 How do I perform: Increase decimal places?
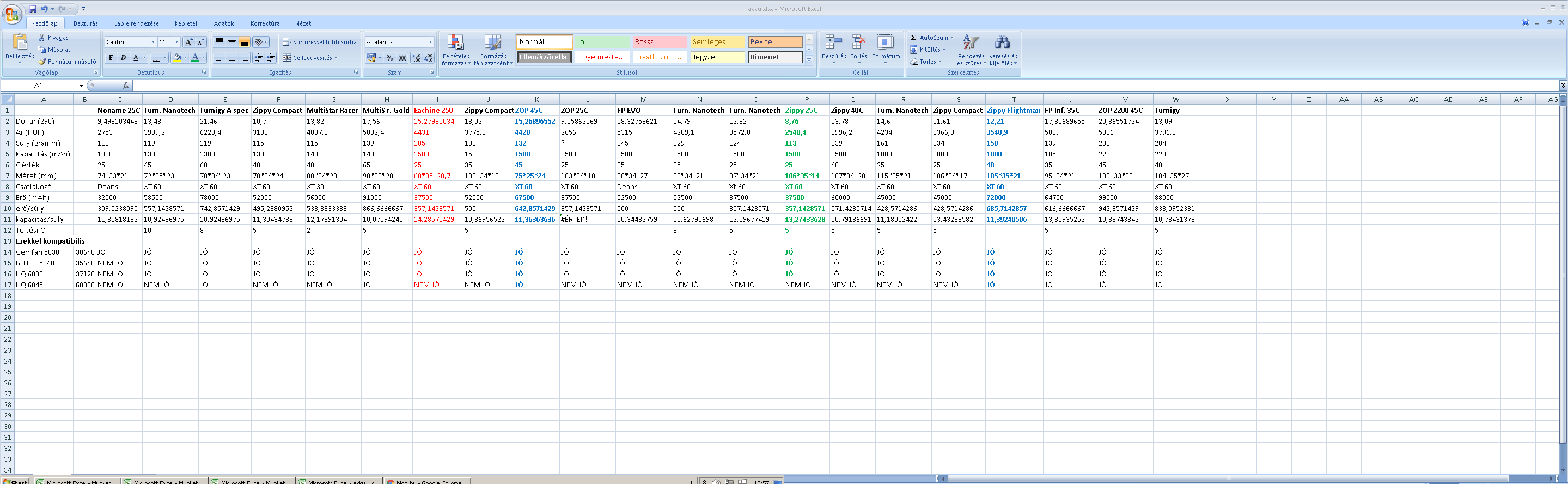[416, 58]
